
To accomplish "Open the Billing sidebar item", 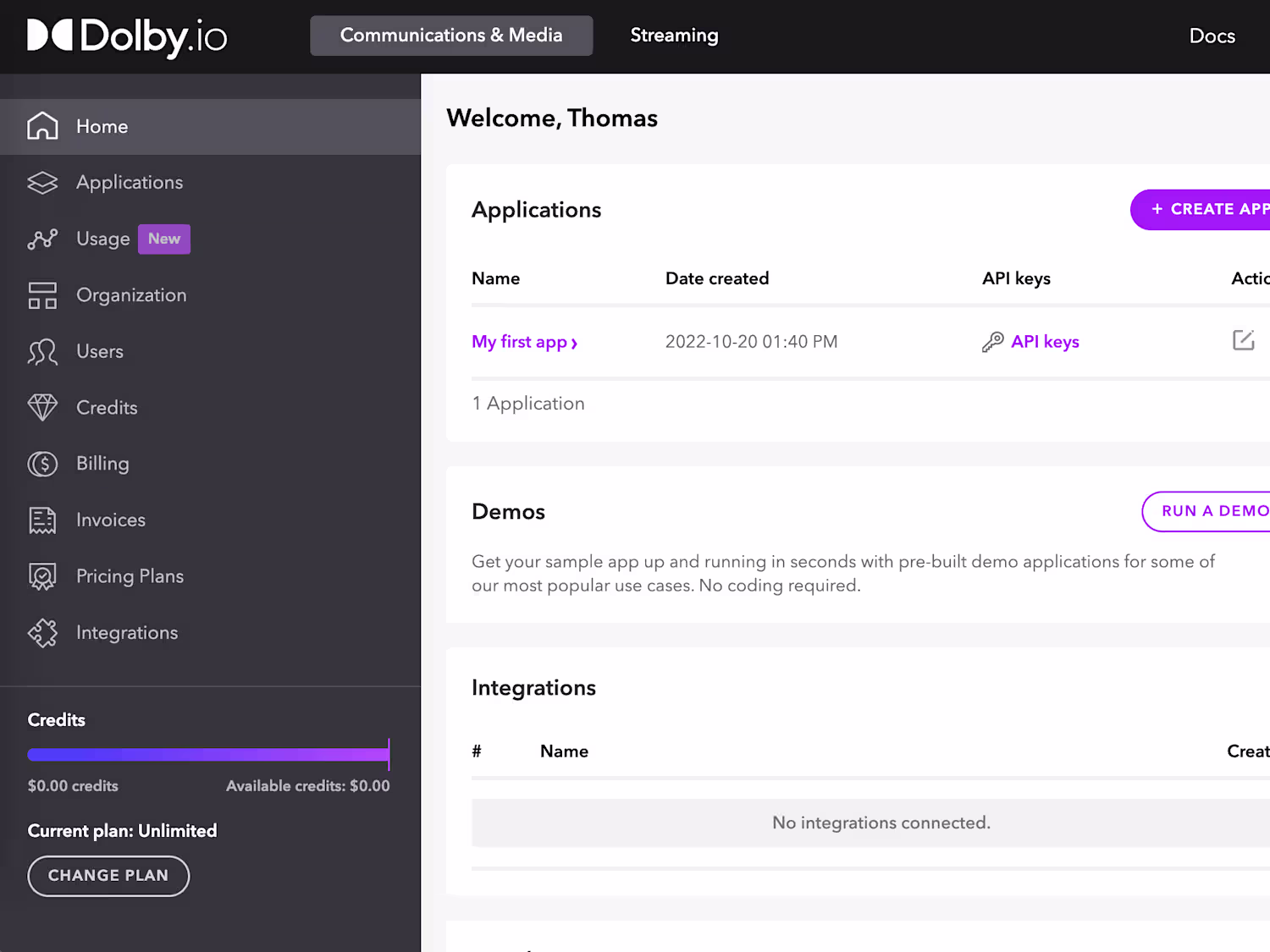I will [x=210, y=464].
